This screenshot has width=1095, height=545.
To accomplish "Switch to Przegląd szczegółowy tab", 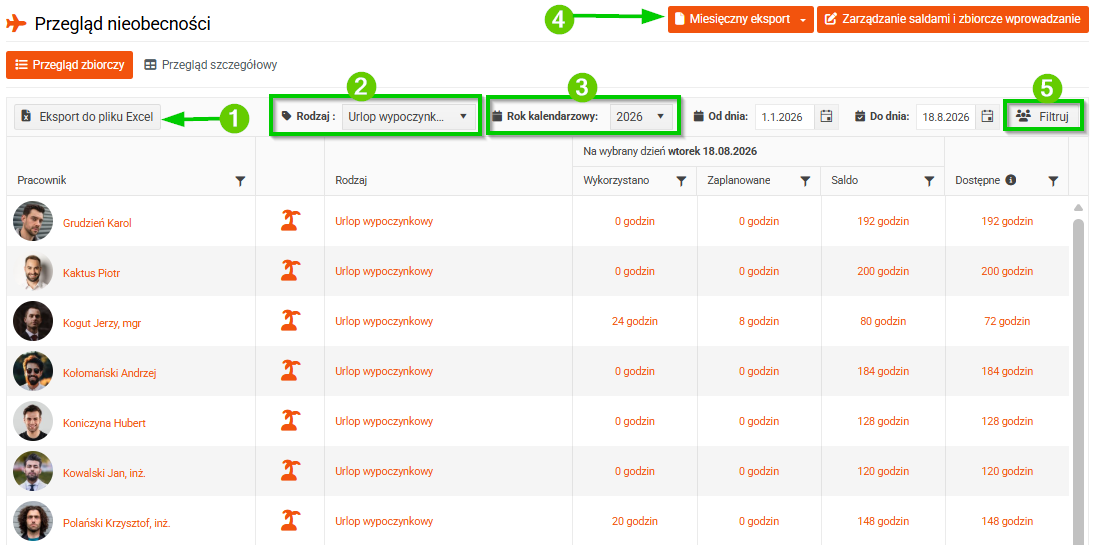I will coord(211,65).
